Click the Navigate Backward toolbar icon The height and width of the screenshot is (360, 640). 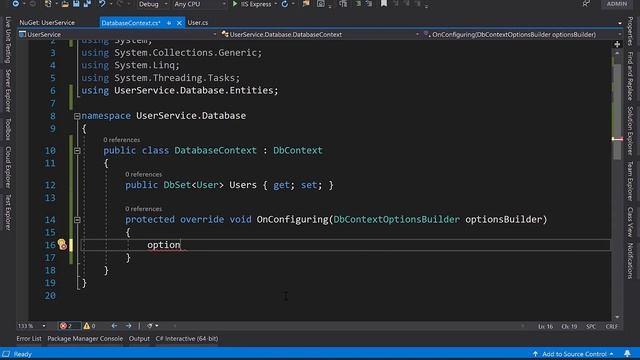[16, 4]
